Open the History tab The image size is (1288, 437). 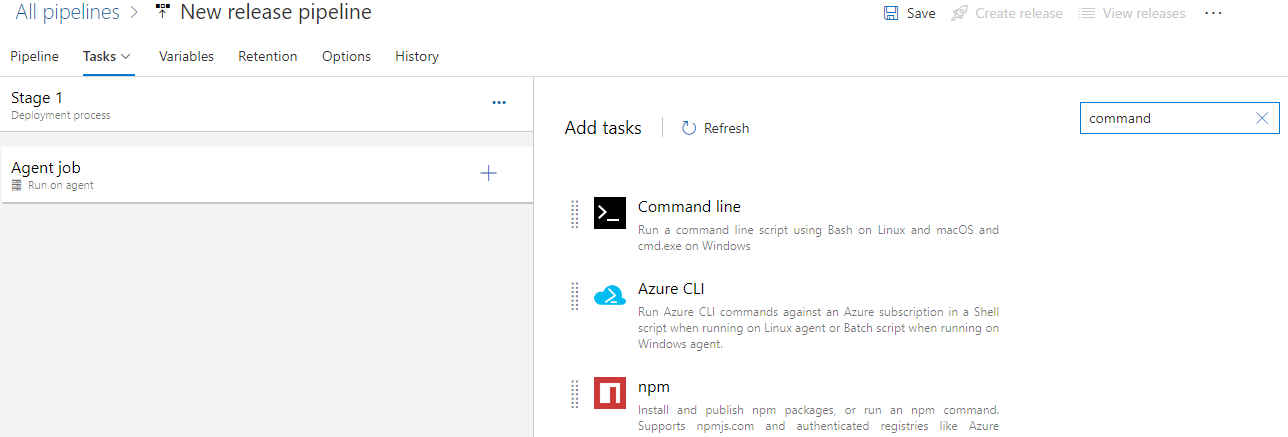(417, 57)
